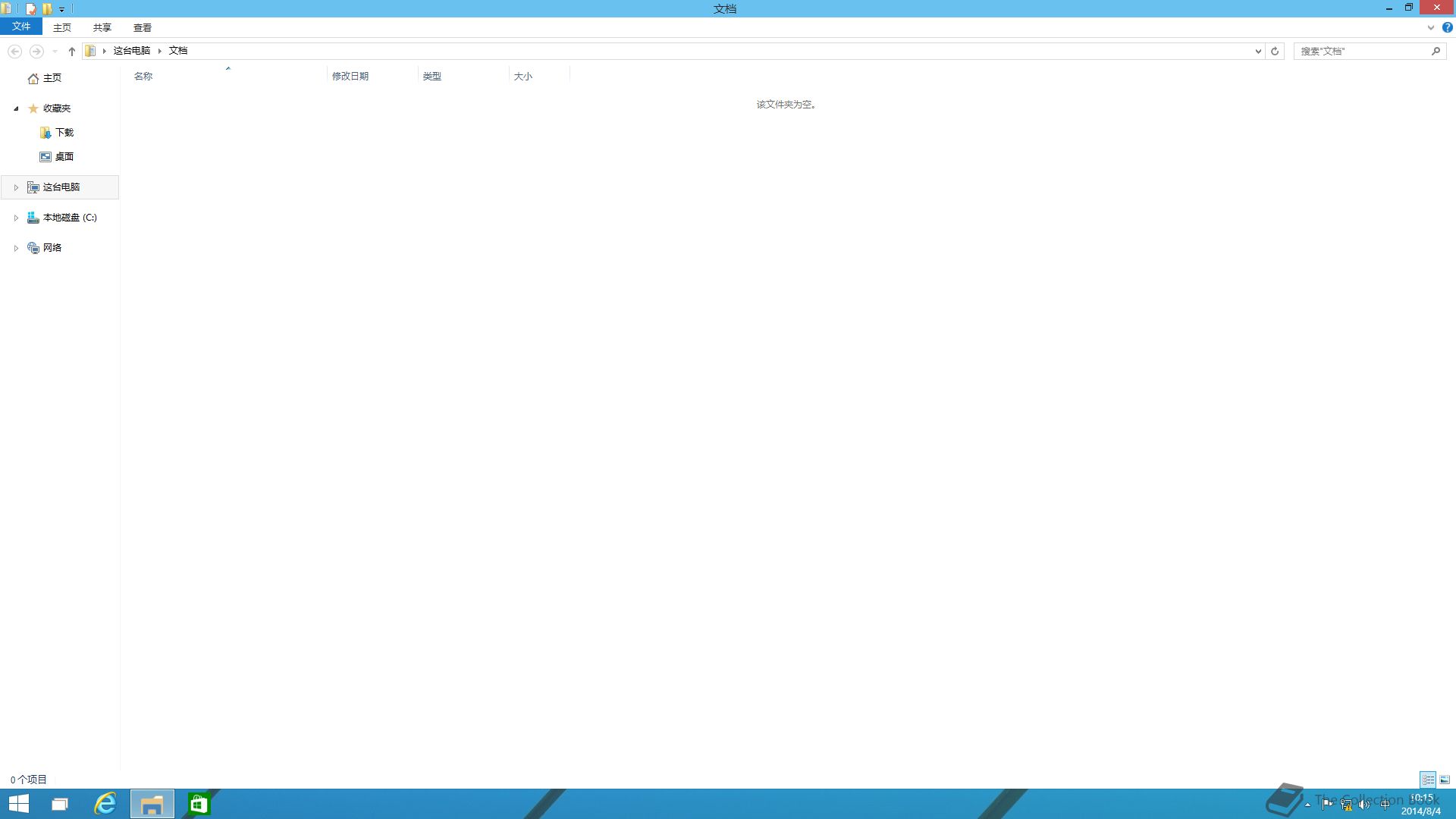This screenshot has height=819, width=1456.
Task: Open the Windows Start button
Action: click(19, 804)
